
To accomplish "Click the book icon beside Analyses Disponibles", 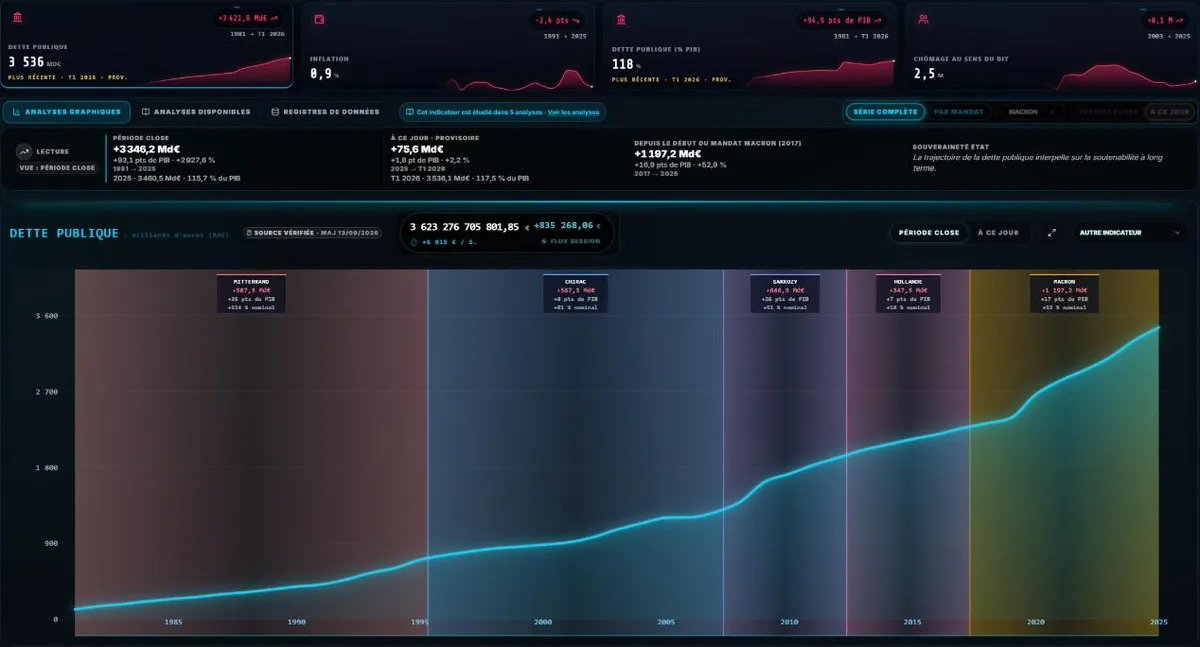I will [146, 112].
